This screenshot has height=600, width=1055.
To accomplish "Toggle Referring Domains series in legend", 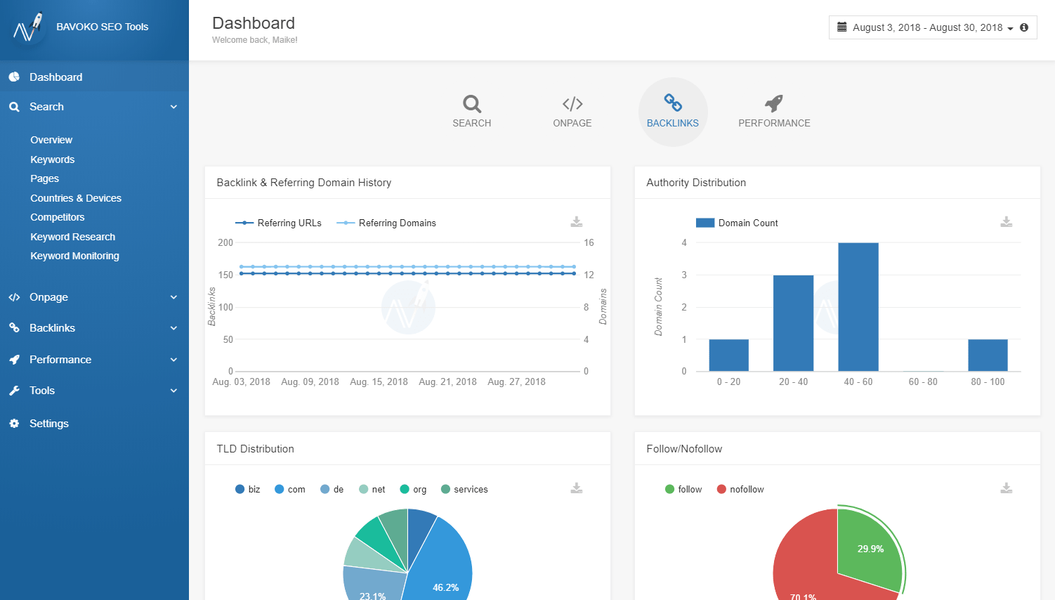I will [386, 223].
